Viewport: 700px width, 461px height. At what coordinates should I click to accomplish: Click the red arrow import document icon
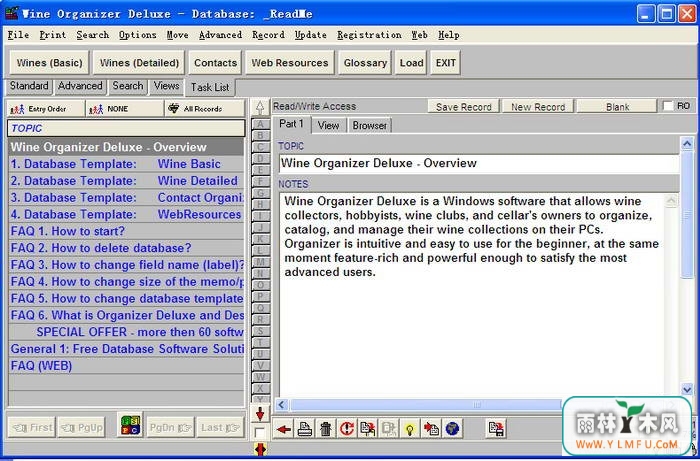pos(431,429)
